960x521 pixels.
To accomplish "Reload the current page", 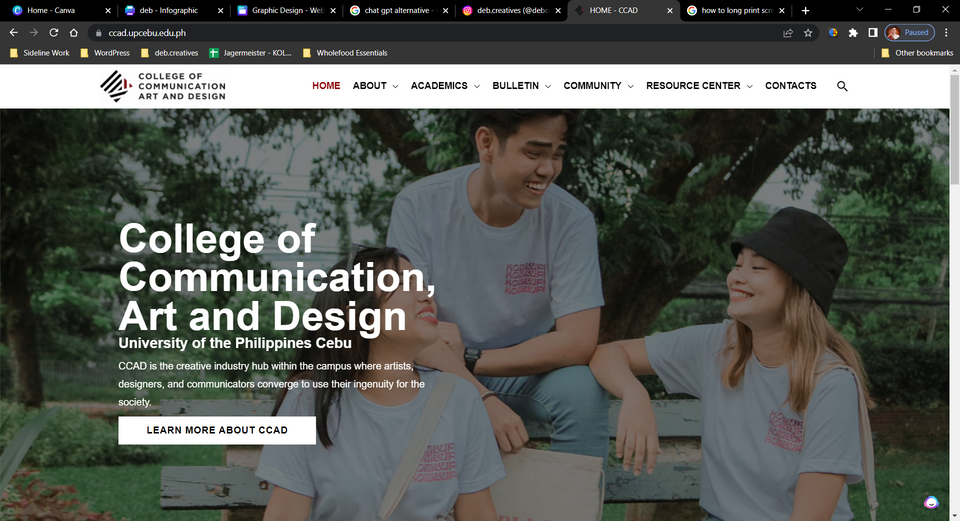I will pyautogui.click(x=54, y=32).
